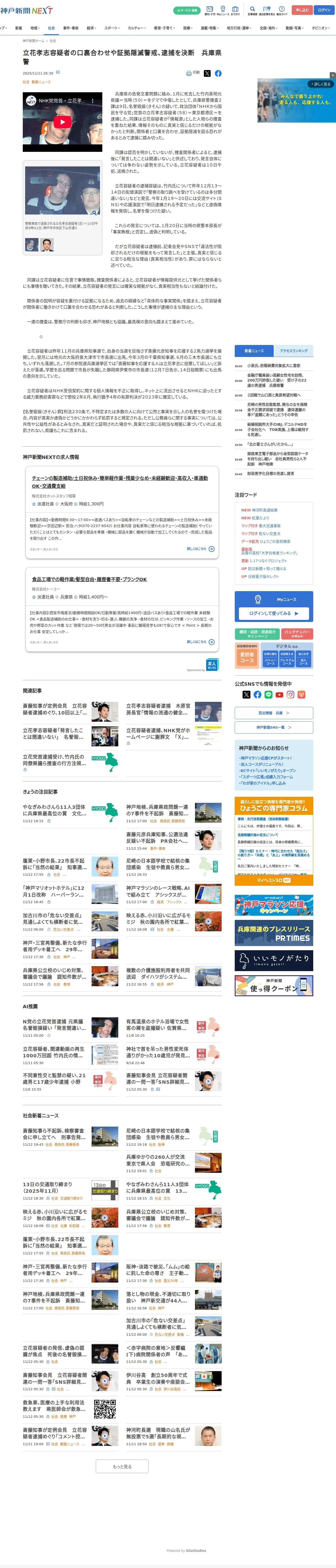Viewport: 336px width, 1568px height.
Task: Open the QR code thumbnail for 救急車 article
Action: pyautogui.click(x=105, y=1409)
